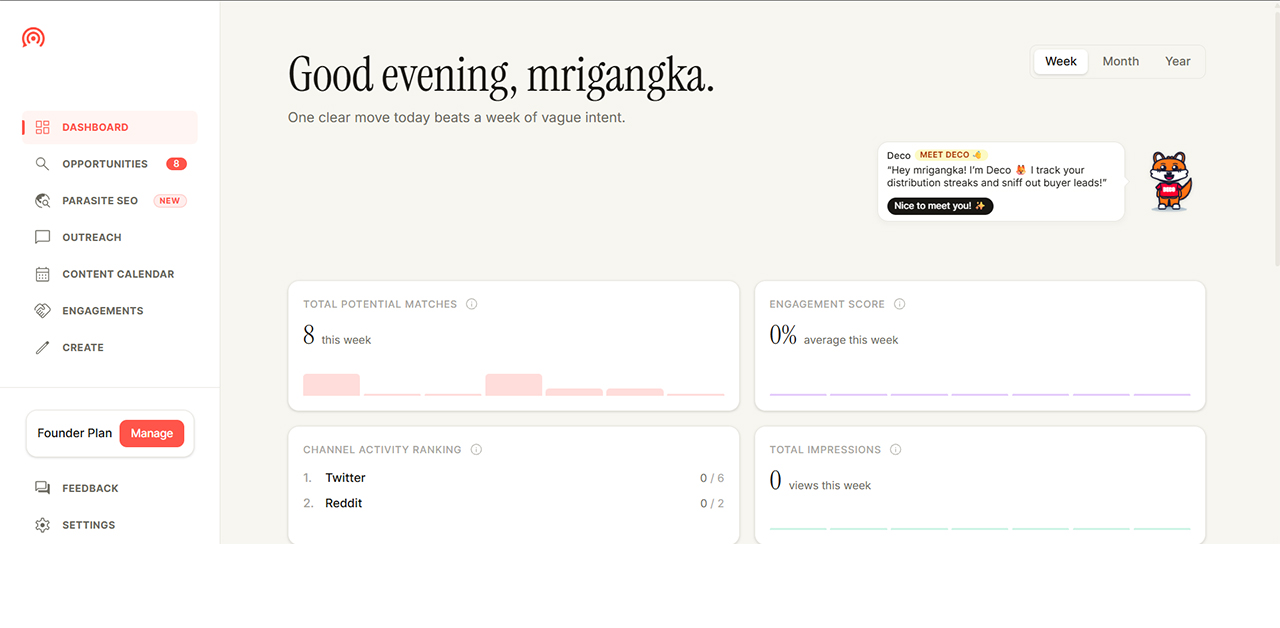
Task: Click the '8 this week' matches value
Action: 337,336
